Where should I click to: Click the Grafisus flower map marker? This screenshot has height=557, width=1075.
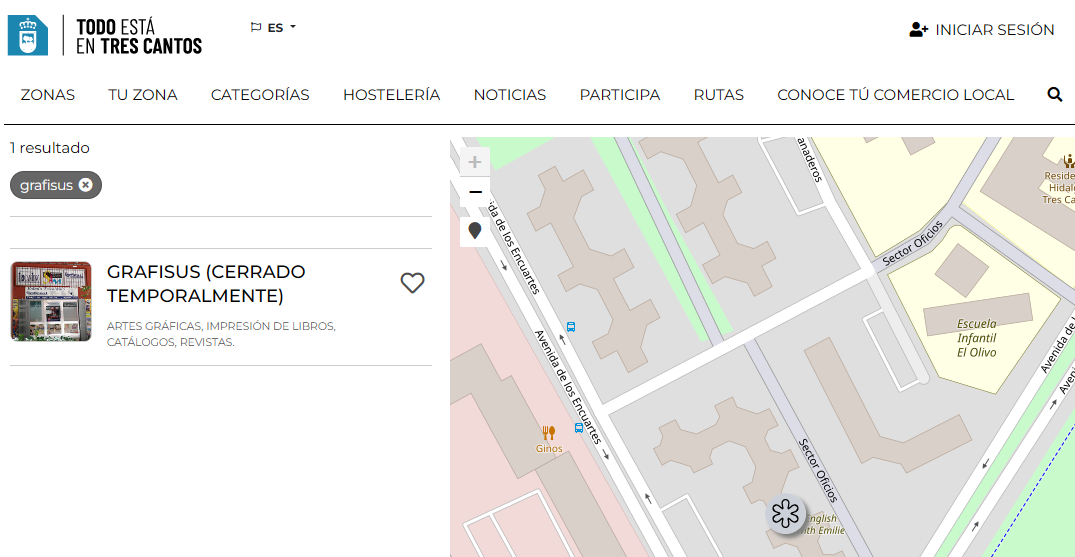click(786, 514)
